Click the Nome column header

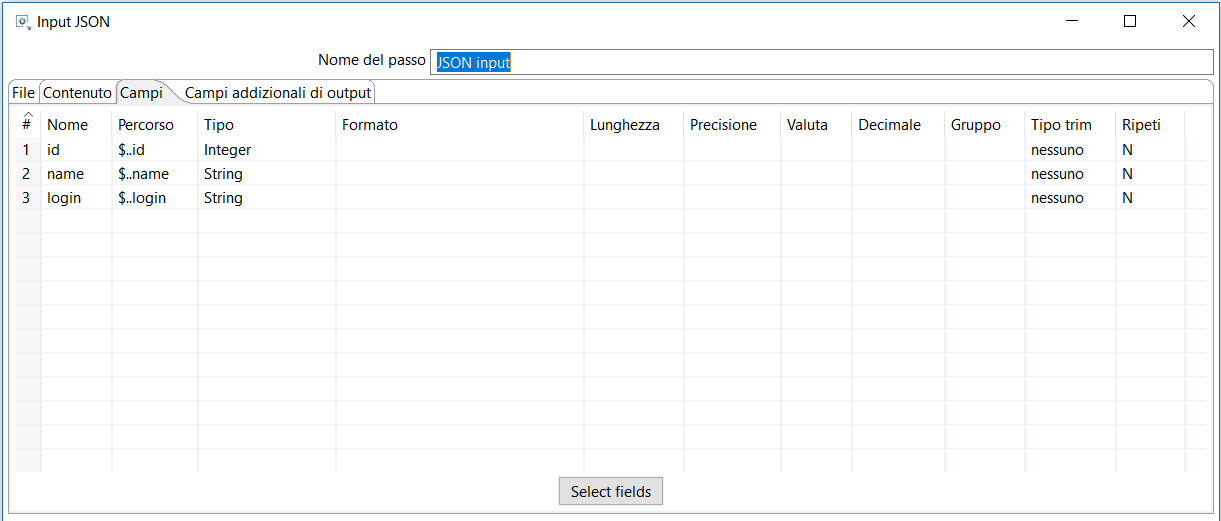click(x=76, y=125)
